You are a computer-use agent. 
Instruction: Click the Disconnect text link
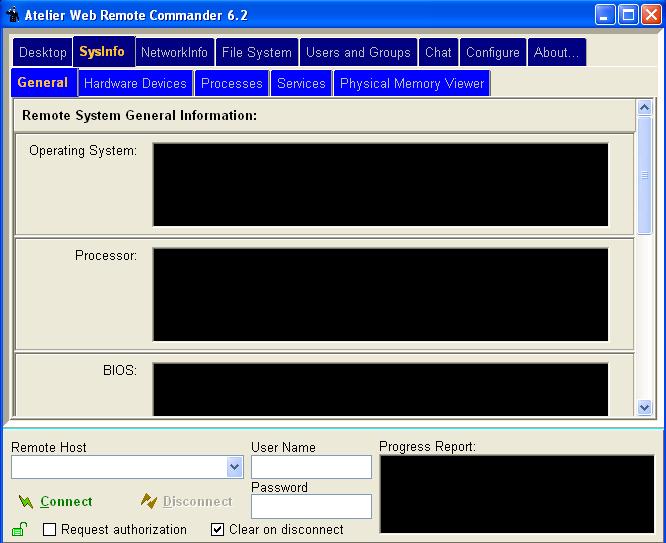(198, 502)
